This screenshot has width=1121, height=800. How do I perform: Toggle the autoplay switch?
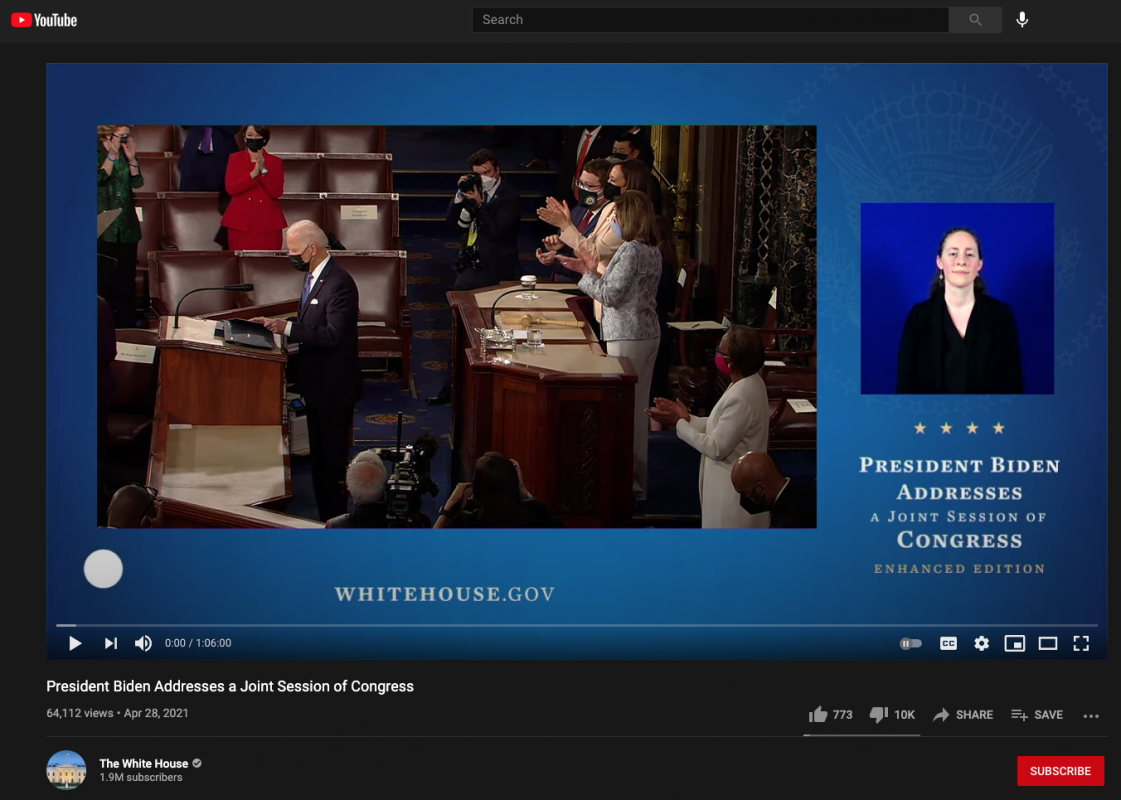(910, 643)
